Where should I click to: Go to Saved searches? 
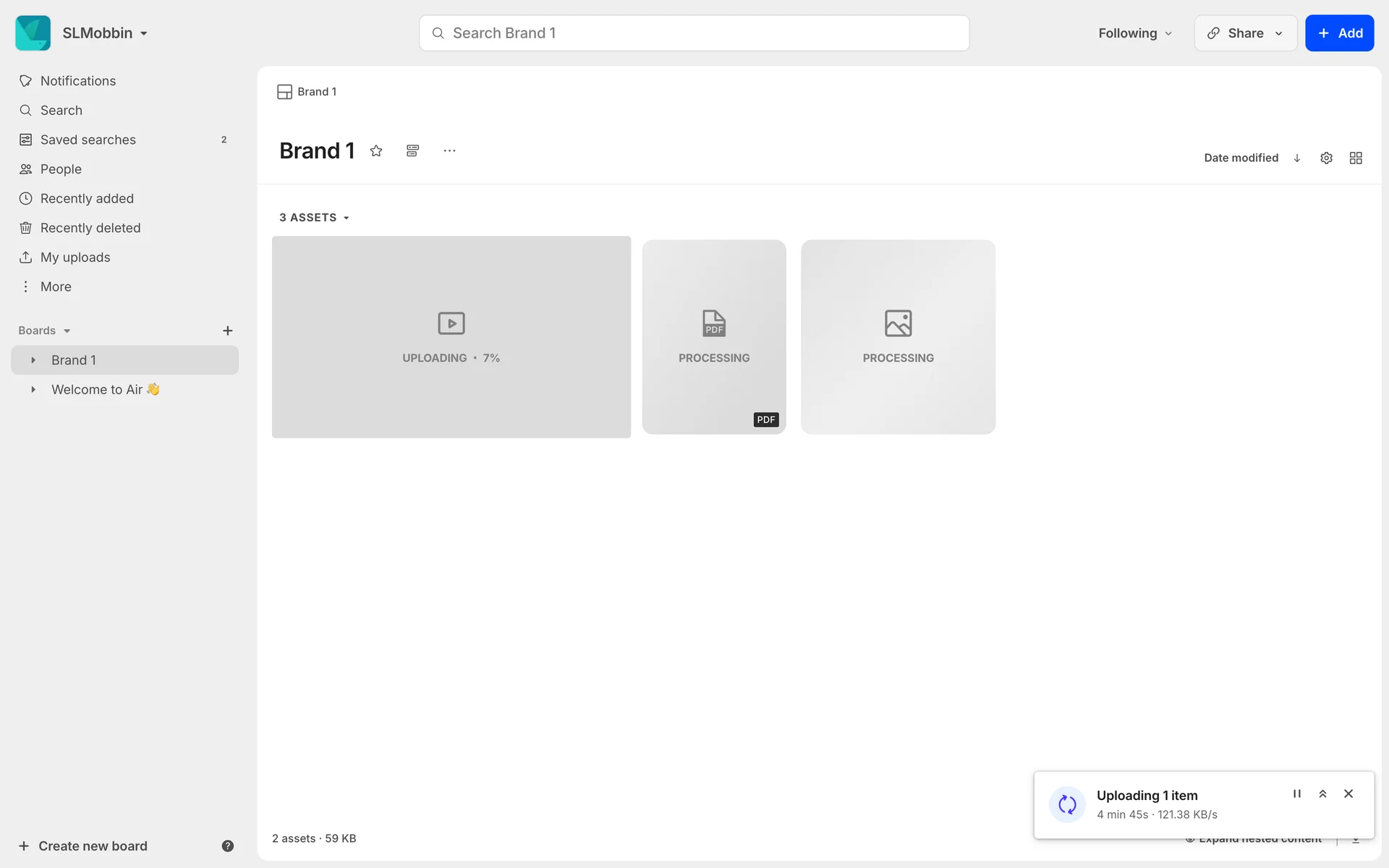(88, 140)
